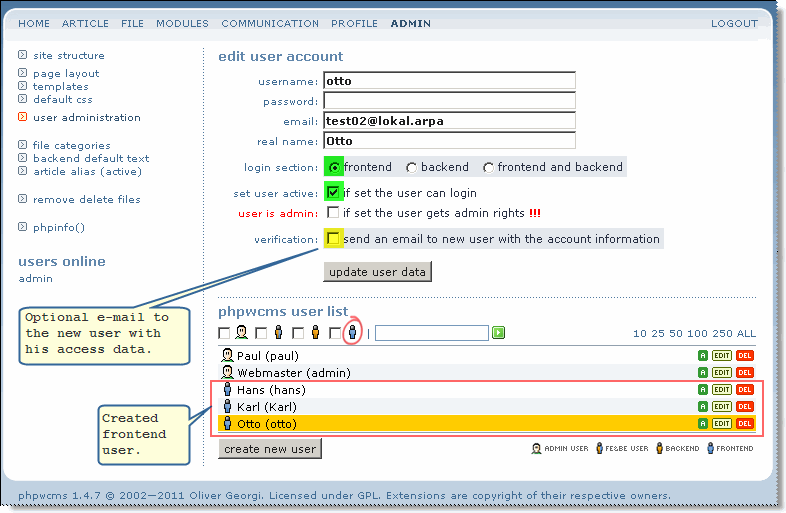Image resolution: width=786 pixels, height=513 pixels.
Task: Open file categories in sidebar
Action: tap(71, 146)
